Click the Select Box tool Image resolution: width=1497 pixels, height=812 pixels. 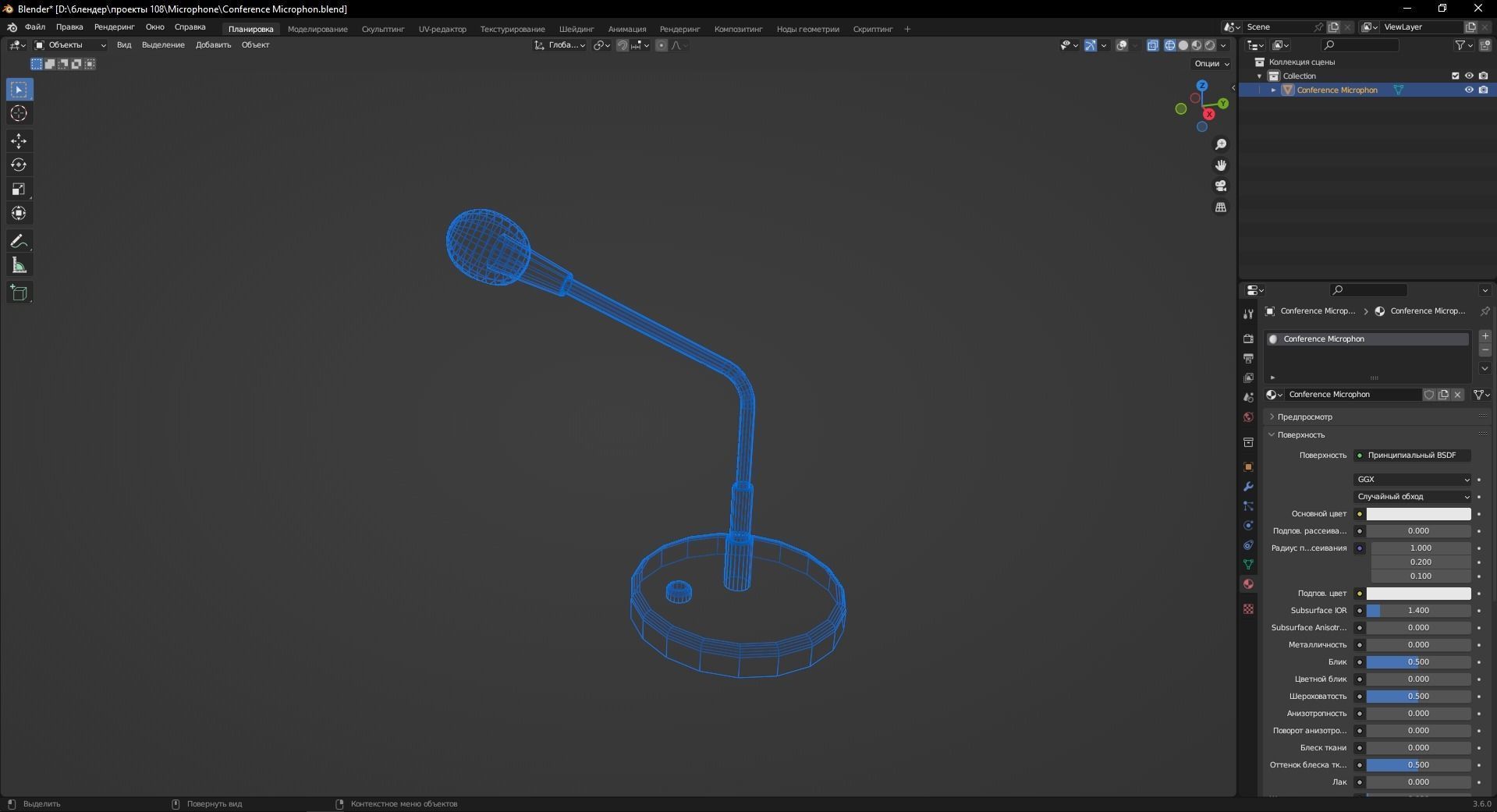[20, 90]
